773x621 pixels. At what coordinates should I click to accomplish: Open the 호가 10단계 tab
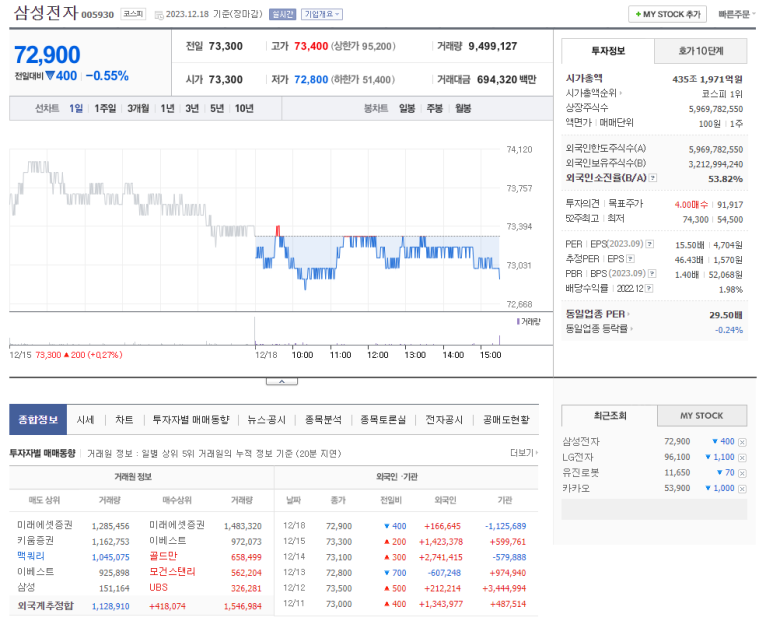pos(701,51)
